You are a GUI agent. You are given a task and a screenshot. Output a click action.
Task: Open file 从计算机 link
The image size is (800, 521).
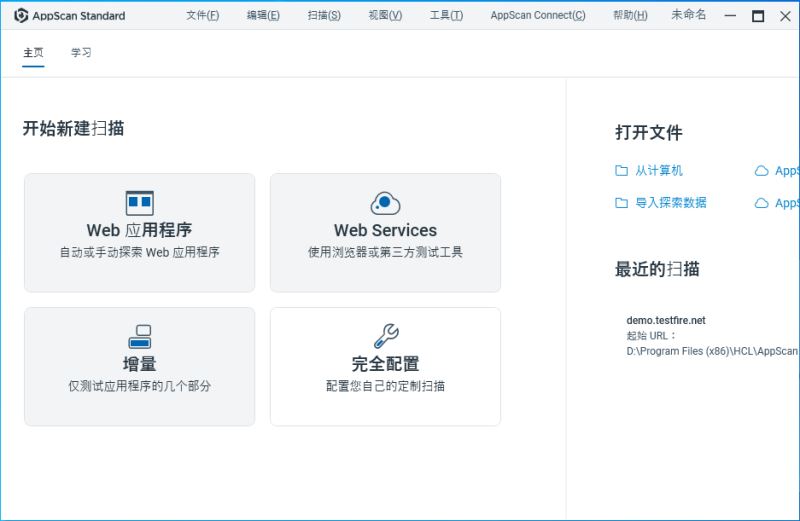[x=659, y=170]
